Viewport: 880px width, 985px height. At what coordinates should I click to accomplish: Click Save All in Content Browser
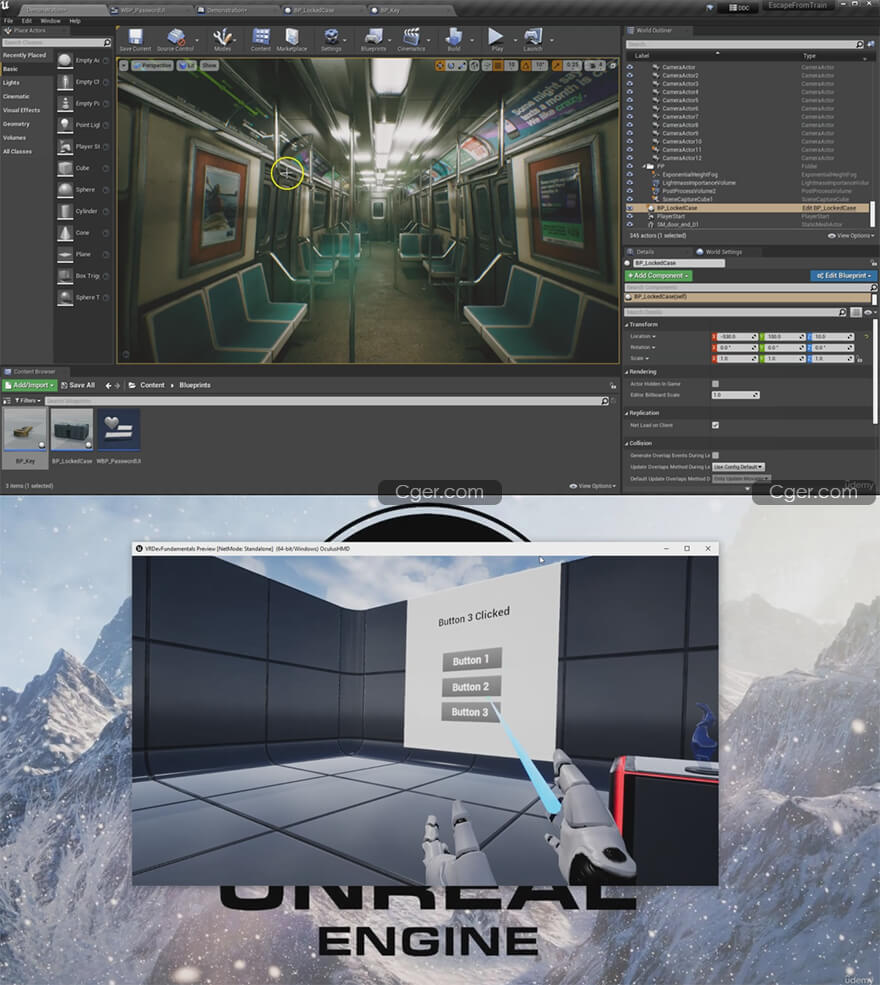pos(78,385)
